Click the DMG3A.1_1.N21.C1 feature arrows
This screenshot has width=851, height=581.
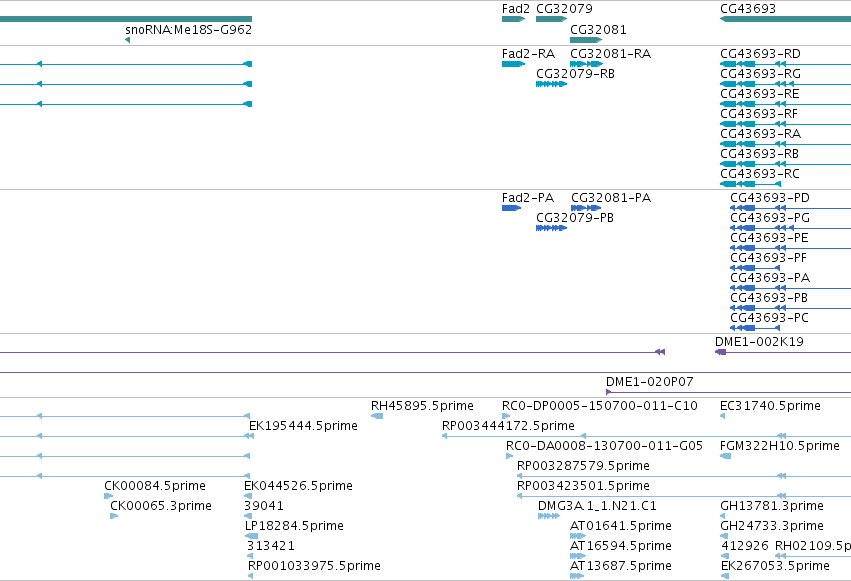[549, 516]
